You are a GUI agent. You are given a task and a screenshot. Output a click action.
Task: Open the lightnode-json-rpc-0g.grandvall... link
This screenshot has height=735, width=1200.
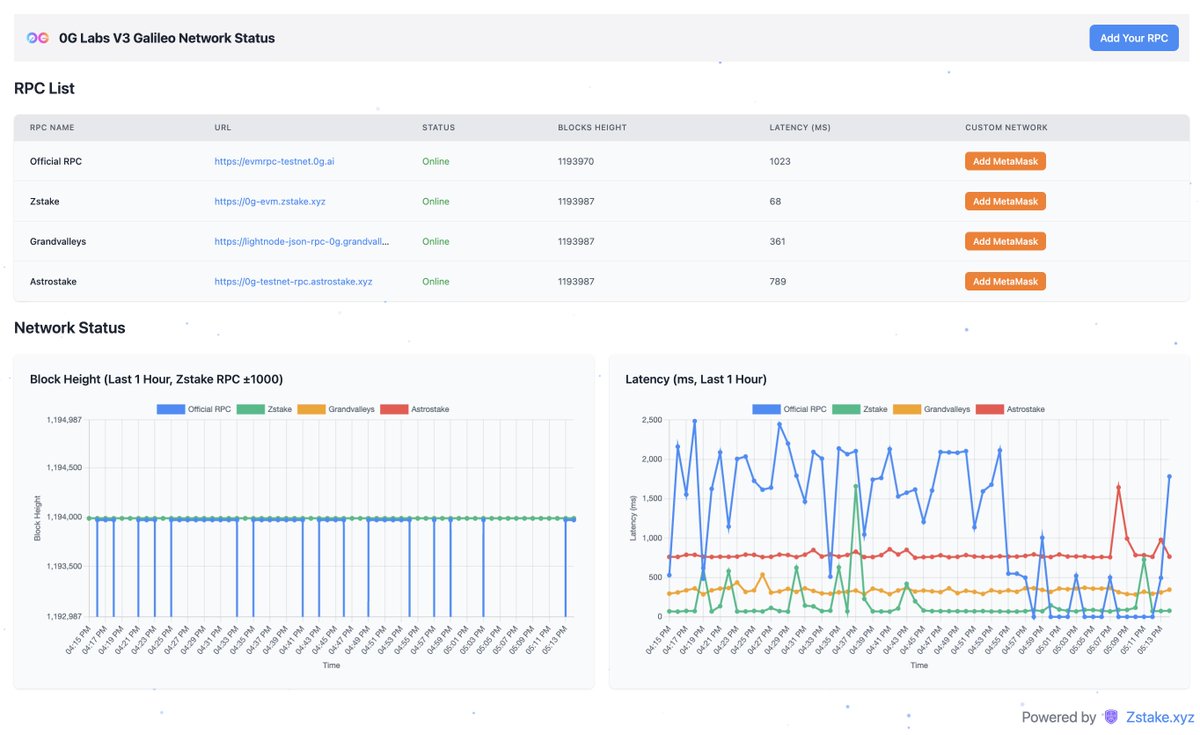coord(302,241)
